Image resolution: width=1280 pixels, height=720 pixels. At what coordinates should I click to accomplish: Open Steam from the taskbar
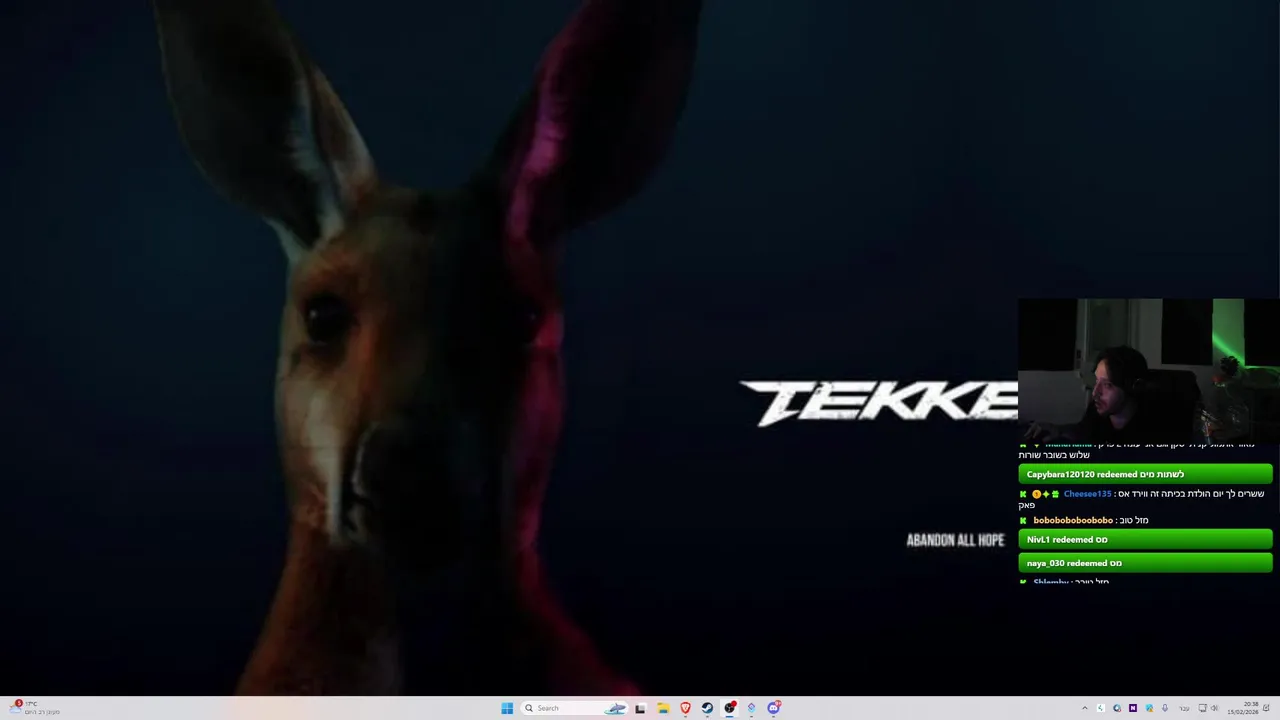pos(707,708)
